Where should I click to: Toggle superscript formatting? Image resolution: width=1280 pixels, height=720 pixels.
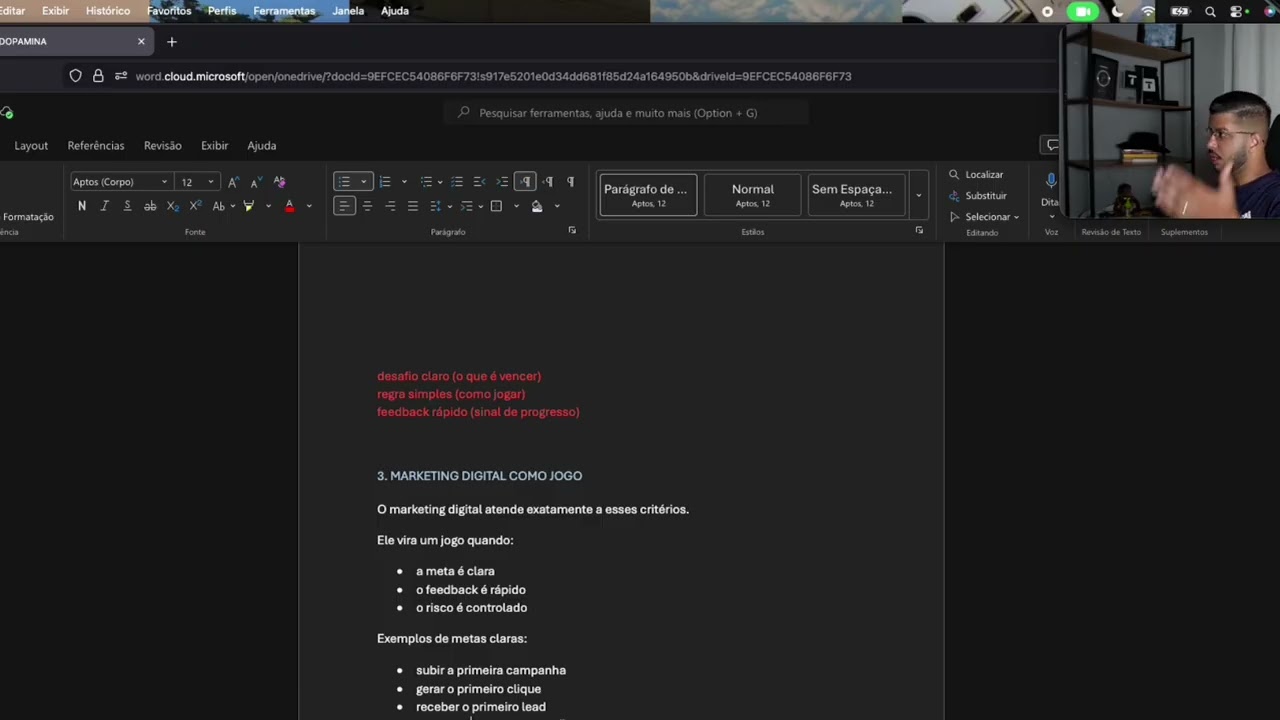coord(195,206)
